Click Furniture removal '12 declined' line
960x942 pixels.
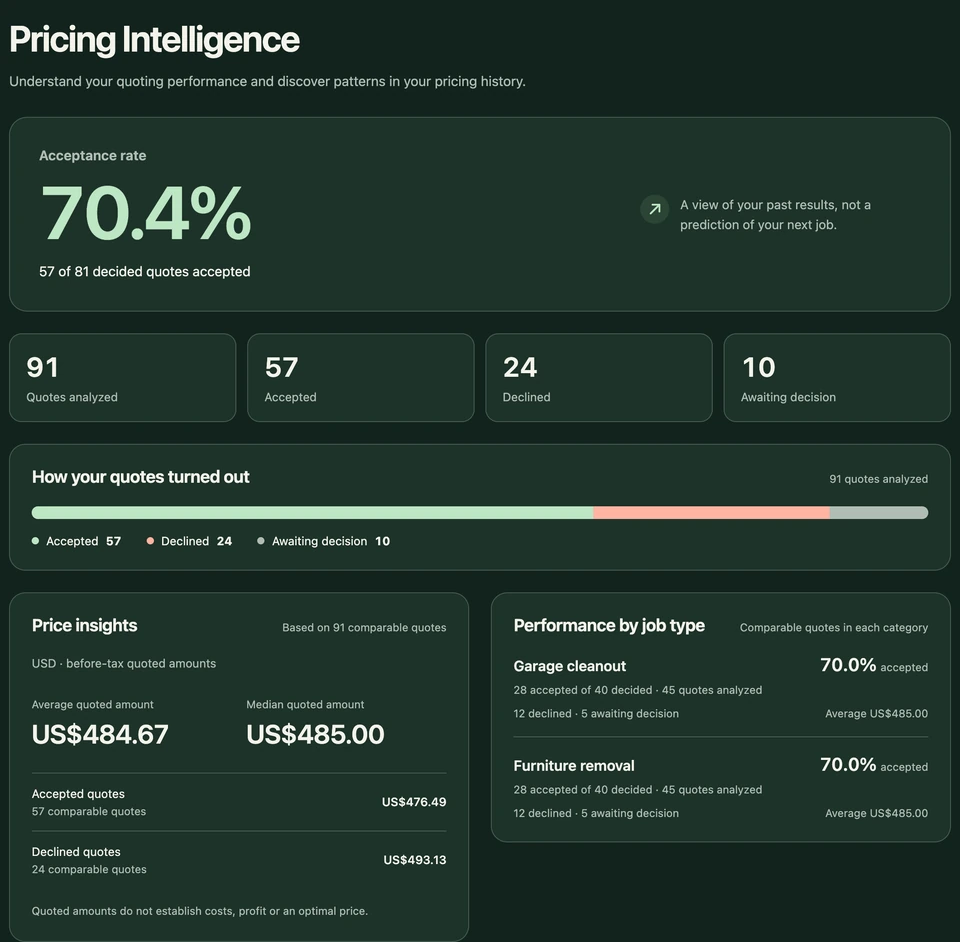(596, 813)
